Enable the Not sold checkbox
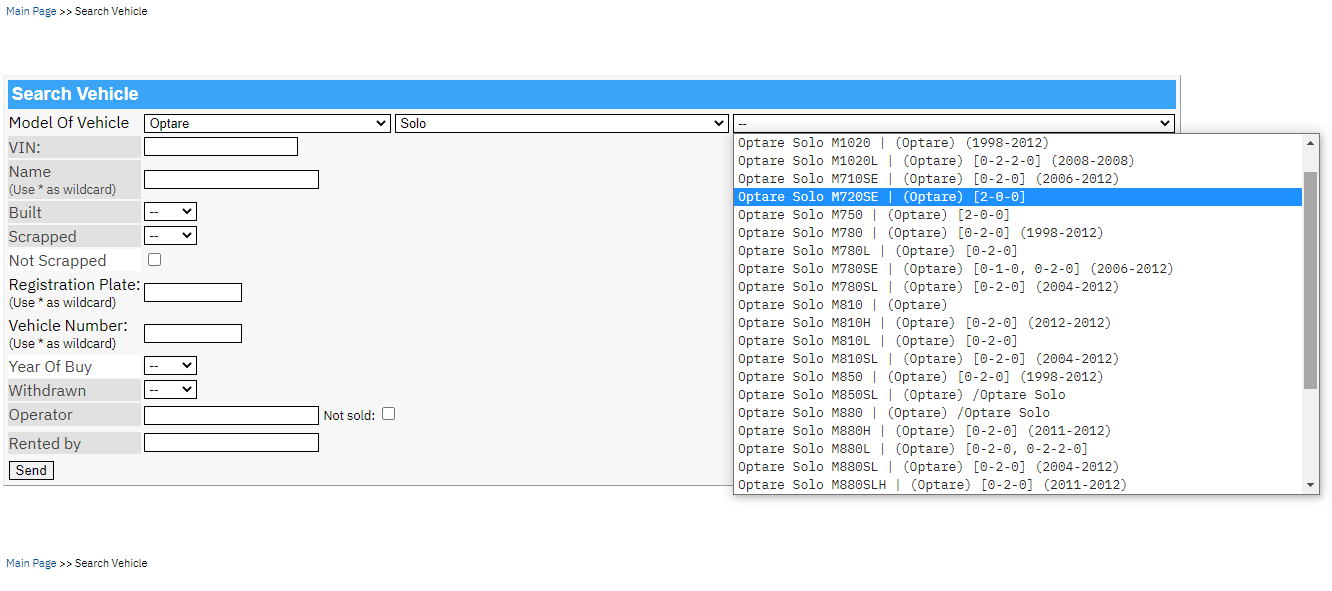 coord(388,414)
